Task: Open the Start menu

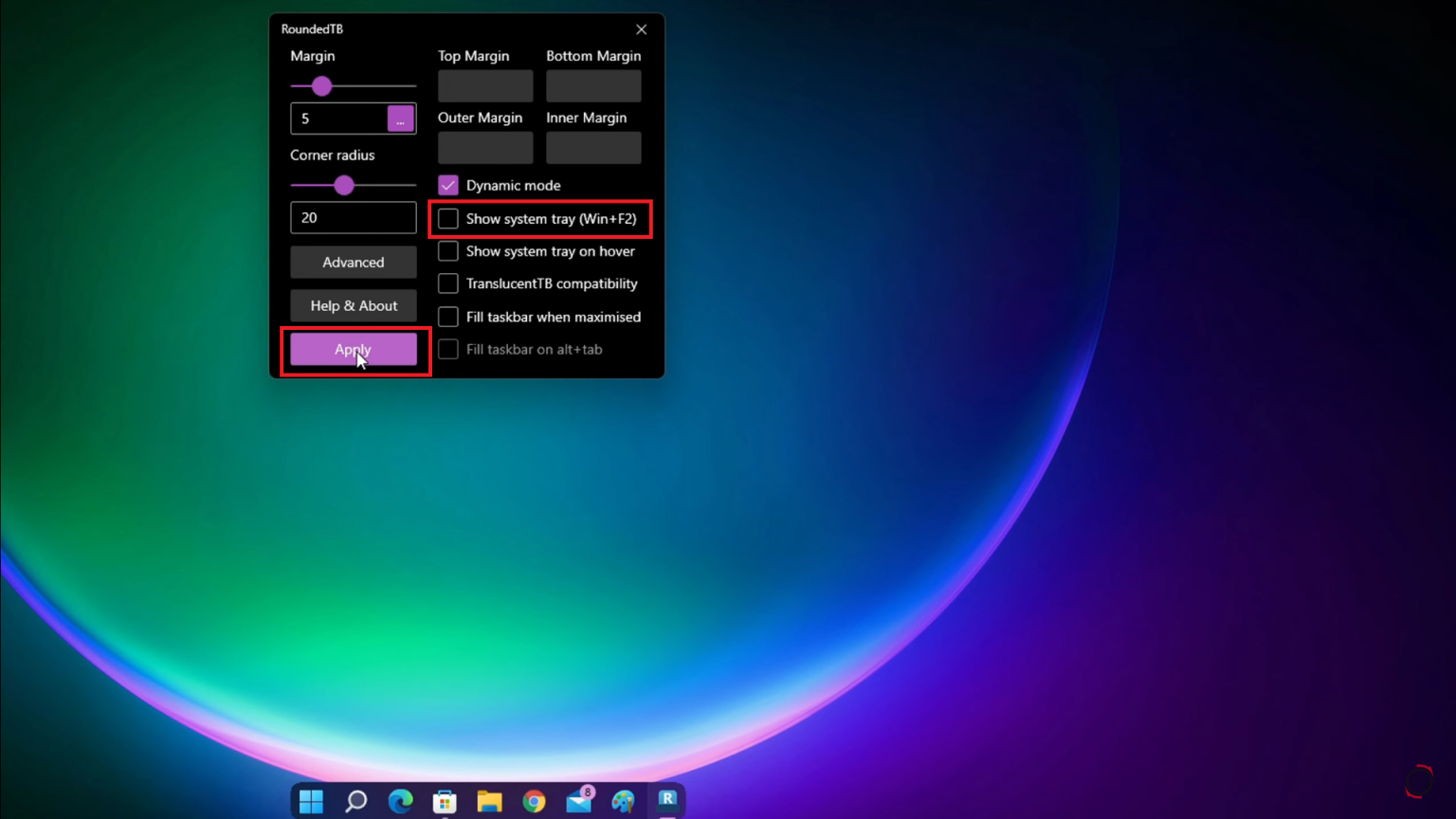Action: pyautogui.click(x=310, y=801)
